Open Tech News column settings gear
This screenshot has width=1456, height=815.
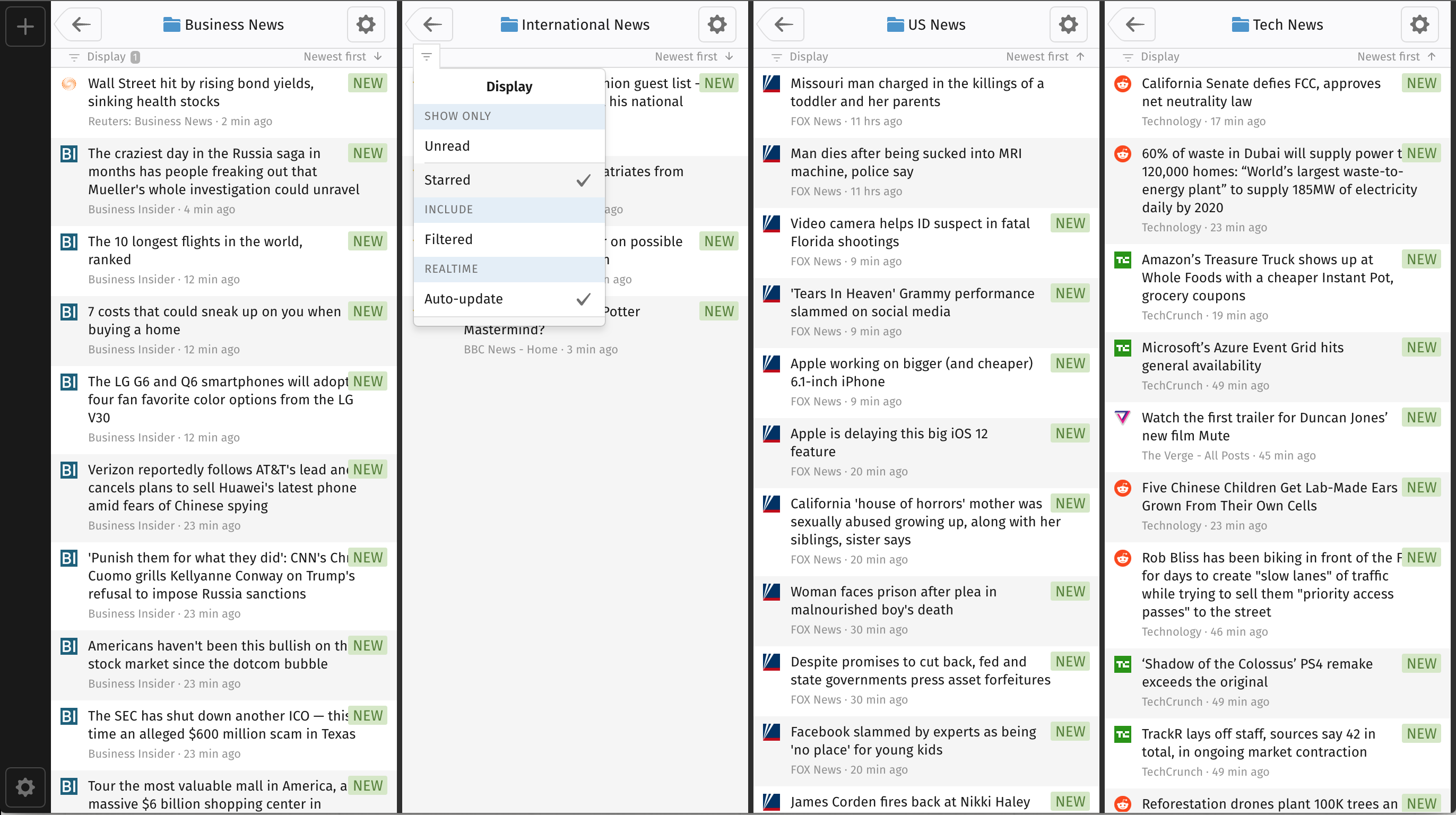(x=1419, y=24)
